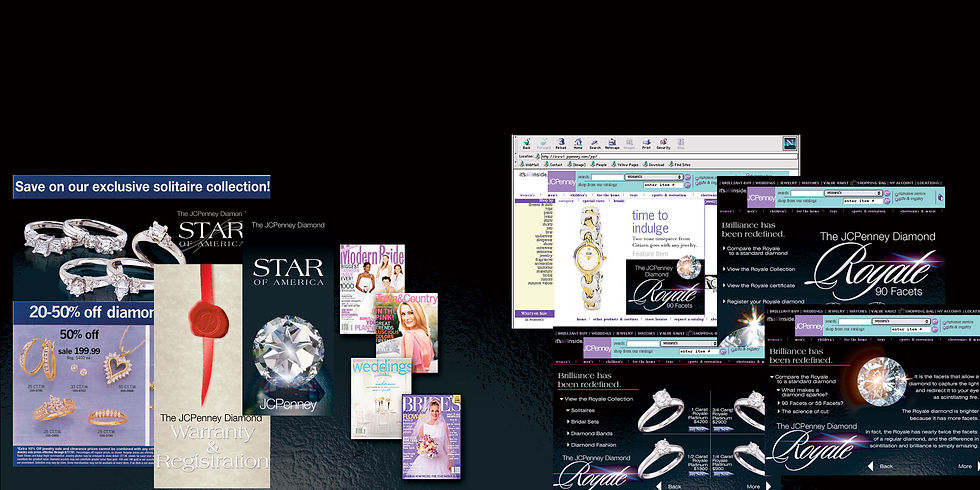Open the Contact bookmark in the Netscape window

click(553, 164)
